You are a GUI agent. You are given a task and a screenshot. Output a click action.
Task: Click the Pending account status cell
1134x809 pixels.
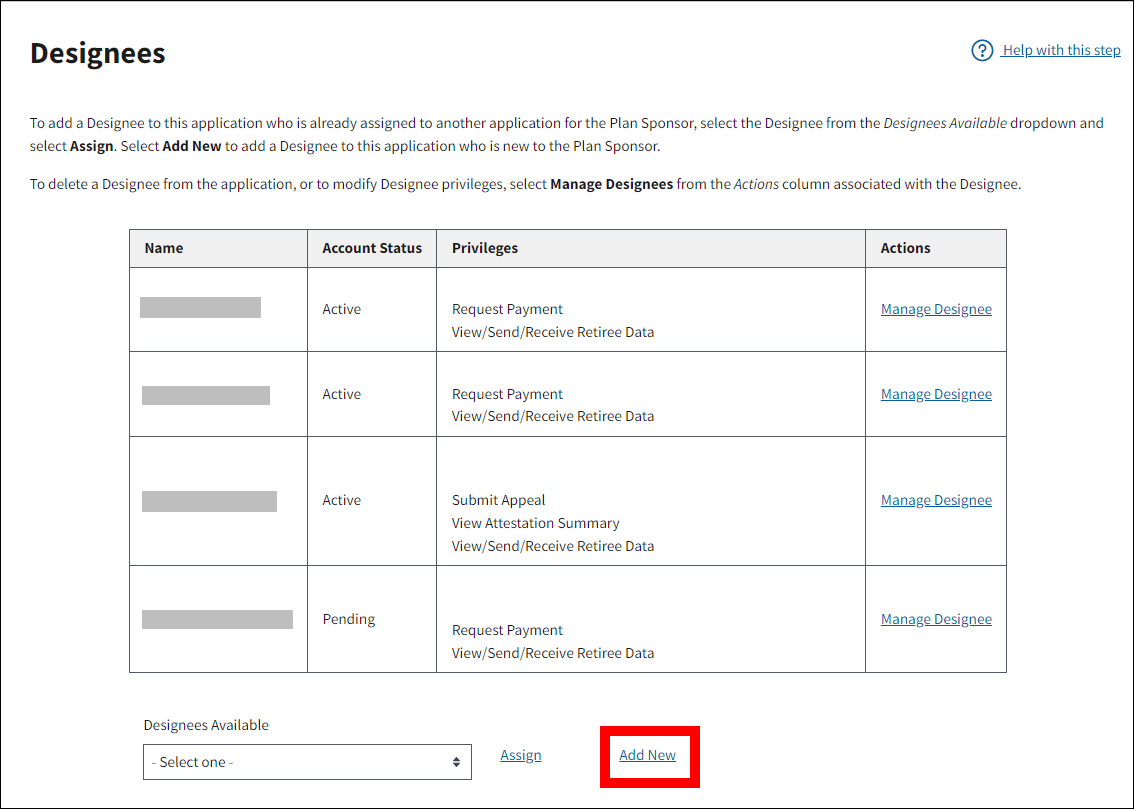348,619
